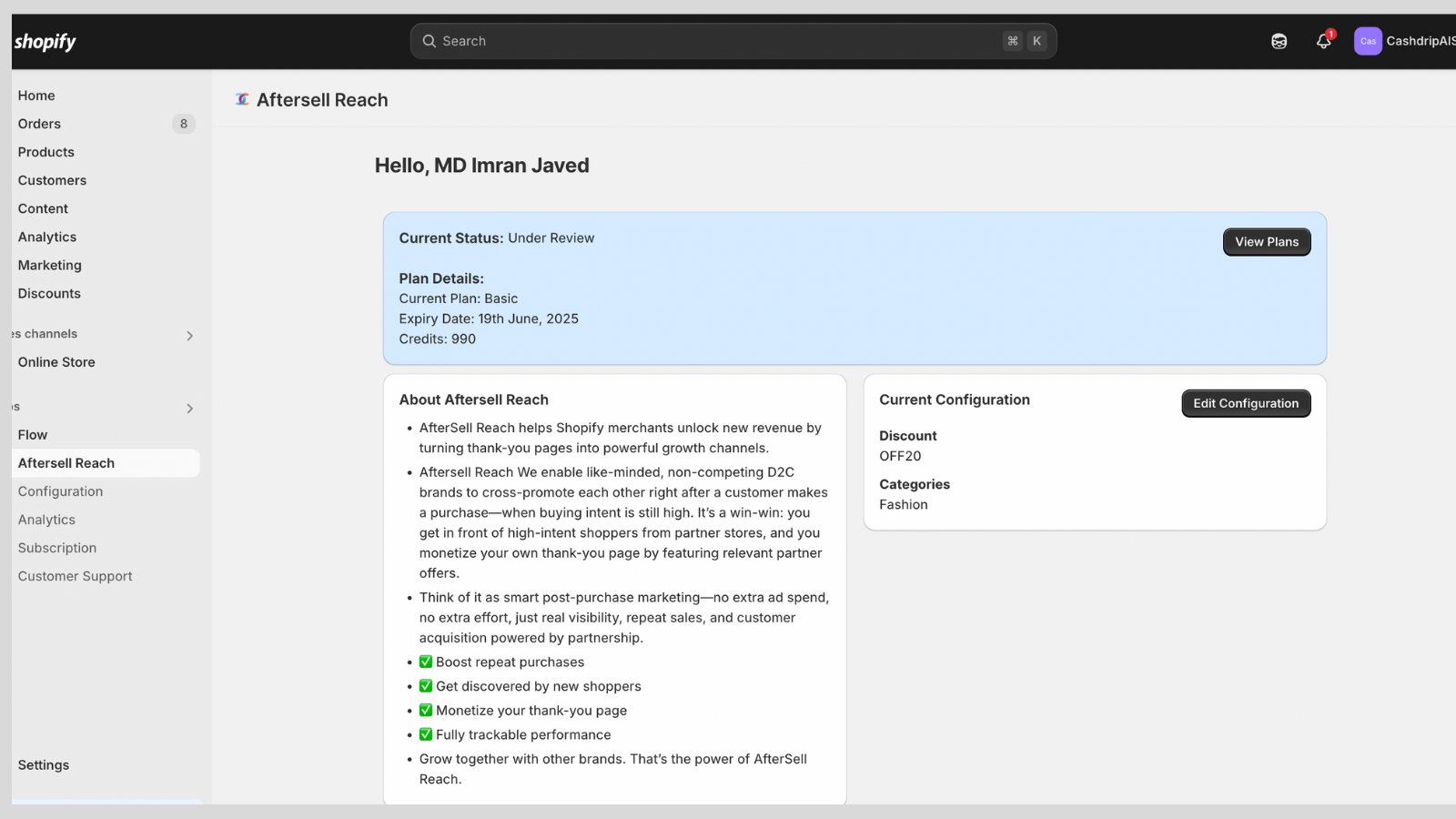The width and height of the screenshot is (1456, 819).
Task: Open the Sidekick assistant icon in top bar
Action: click(1279, 41)
